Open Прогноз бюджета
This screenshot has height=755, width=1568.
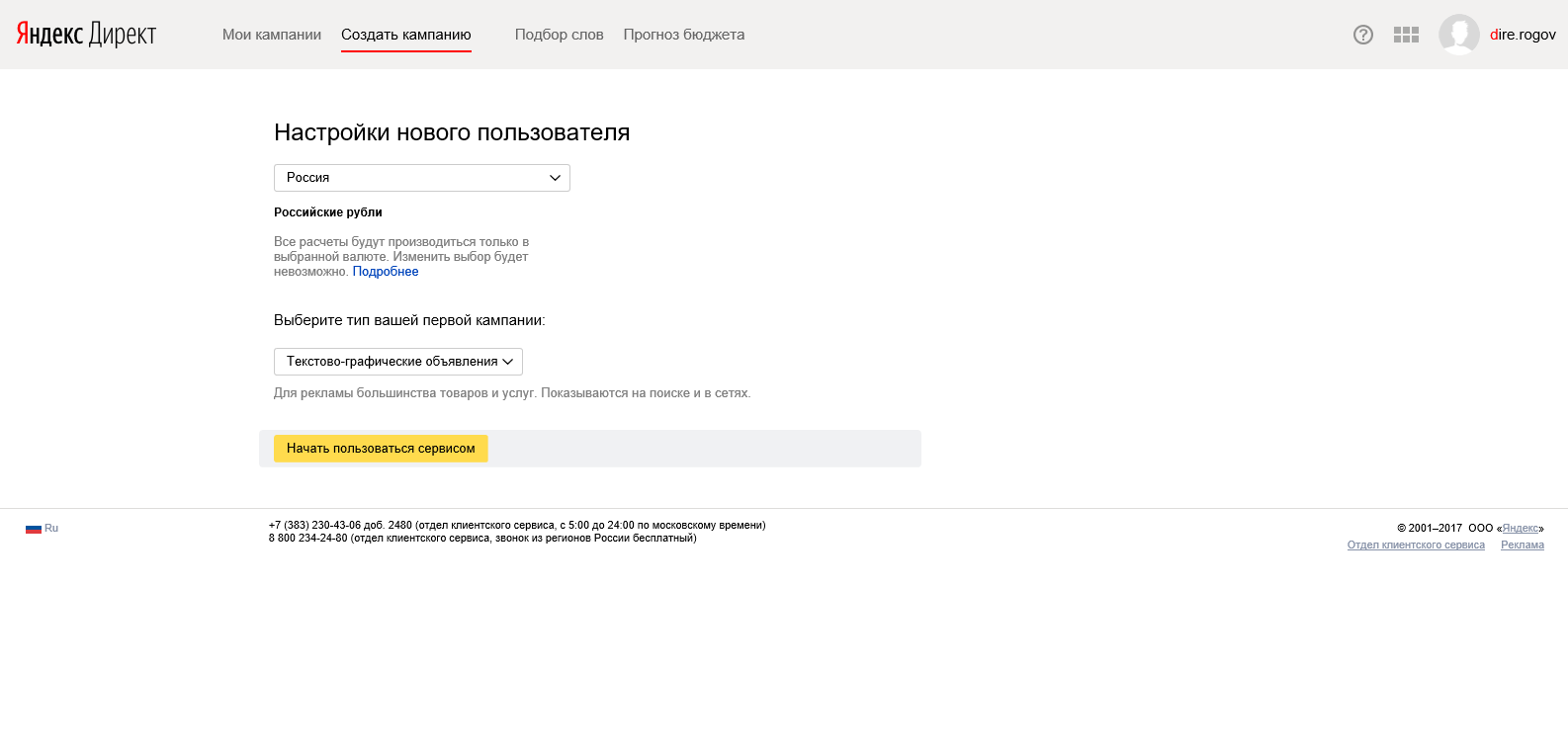684,35
